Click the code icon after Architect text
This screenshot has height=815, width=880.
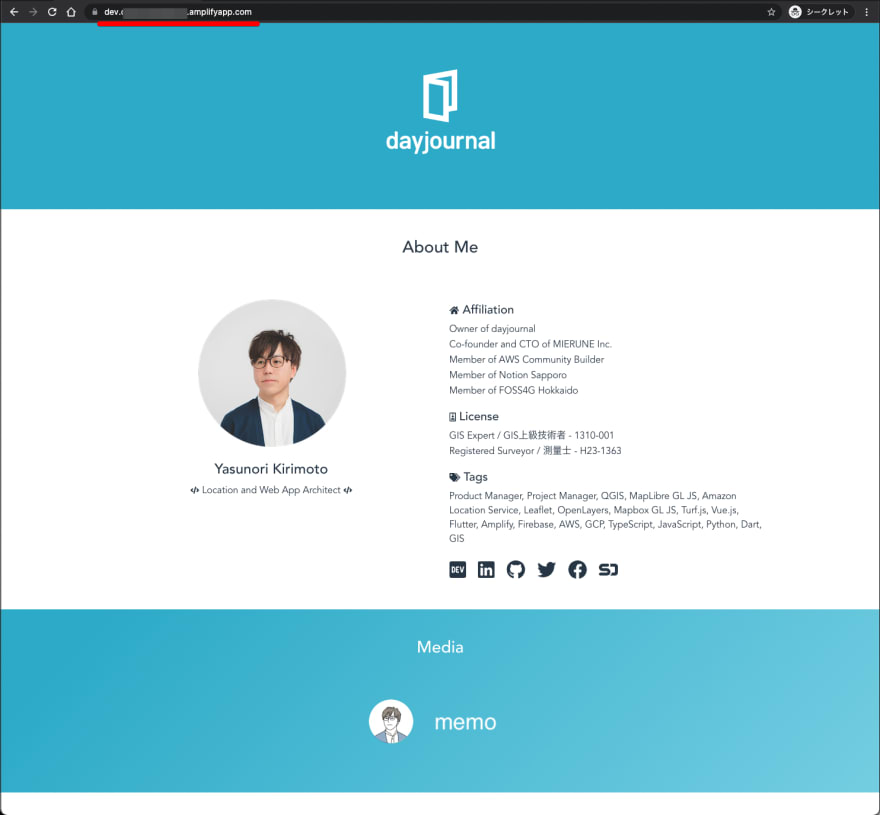click(348, 490)
